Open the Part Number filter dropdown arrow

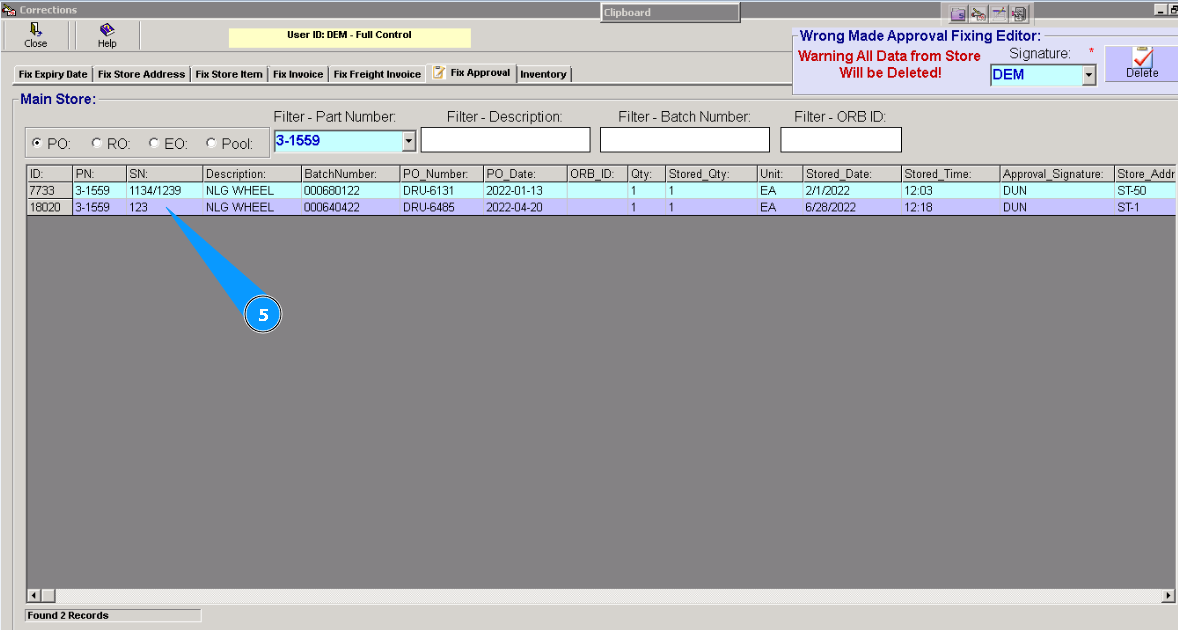[409, 141]
